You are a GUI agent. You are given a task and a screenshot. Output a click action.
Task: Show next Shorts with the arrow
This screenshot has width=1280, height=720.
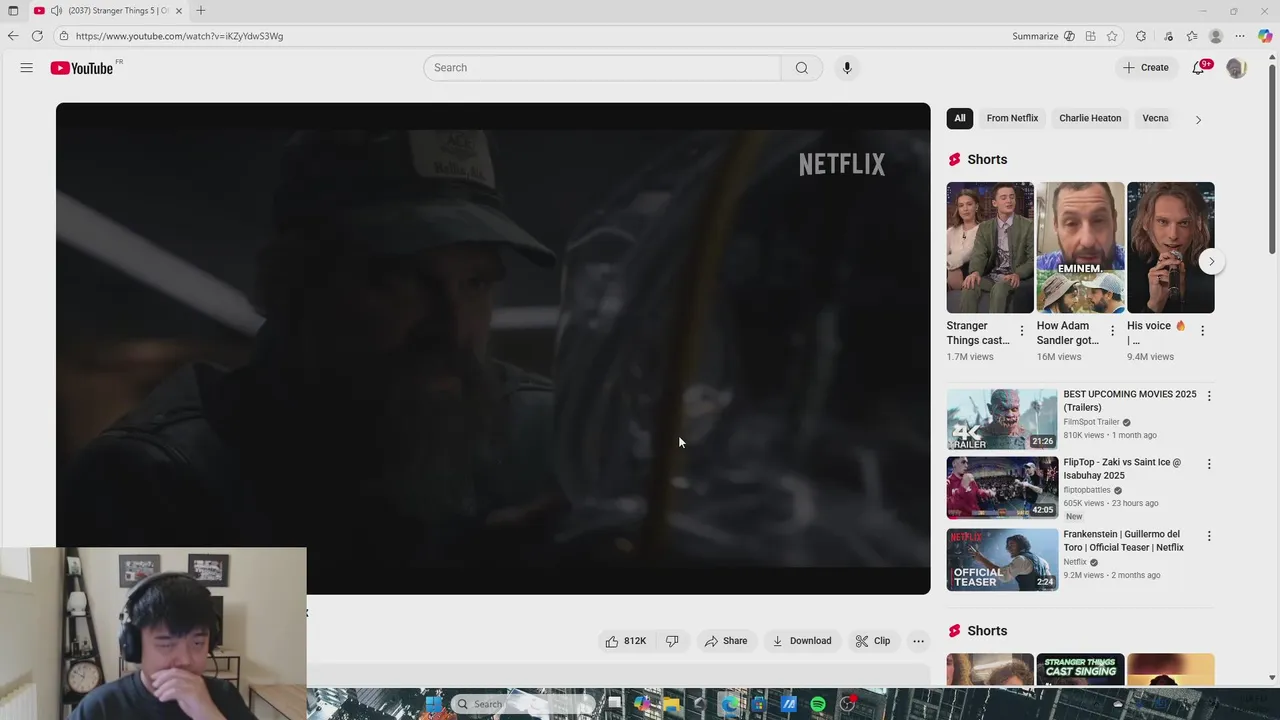click(1211, 261)
